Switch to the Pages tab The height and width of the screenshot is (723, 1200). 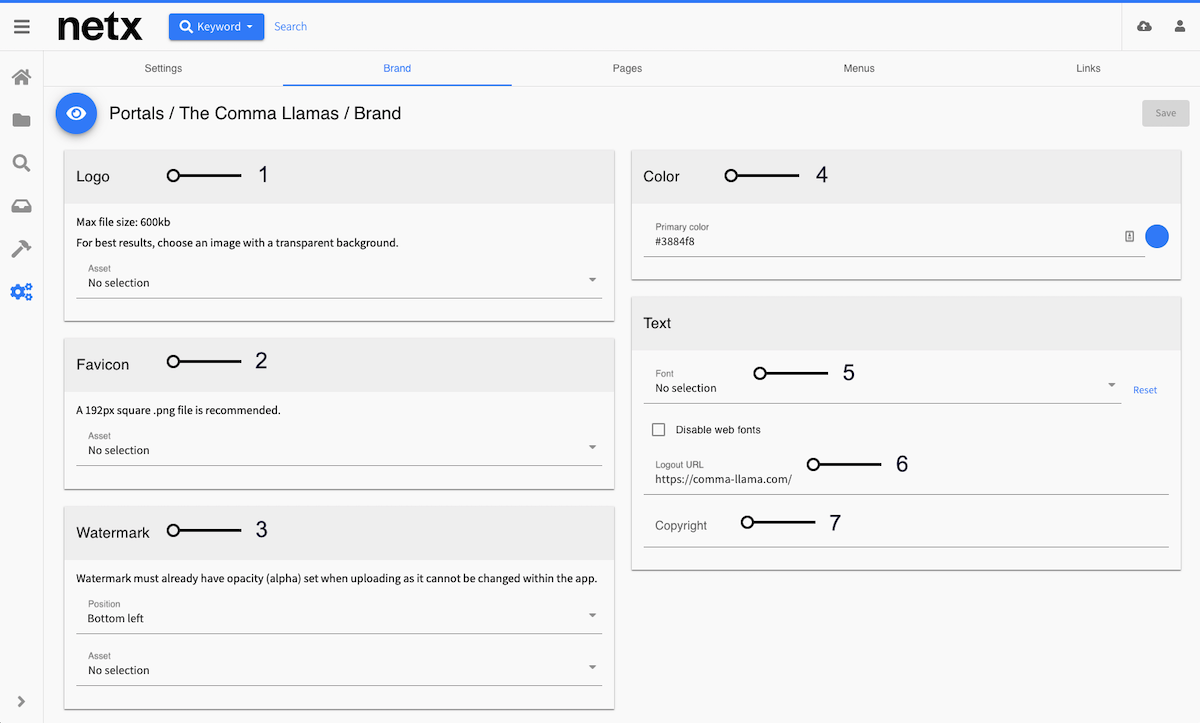pyautogui.click(x=627, y=68)
